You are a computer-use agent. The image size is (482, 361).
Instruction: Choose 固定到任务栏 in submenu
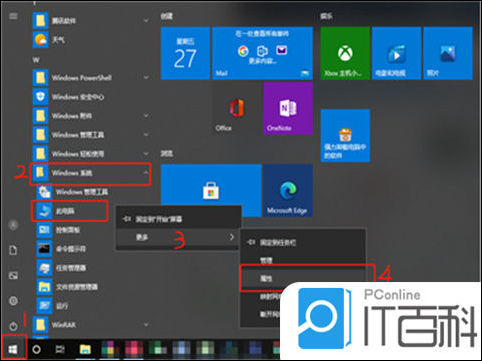(303, 242)
